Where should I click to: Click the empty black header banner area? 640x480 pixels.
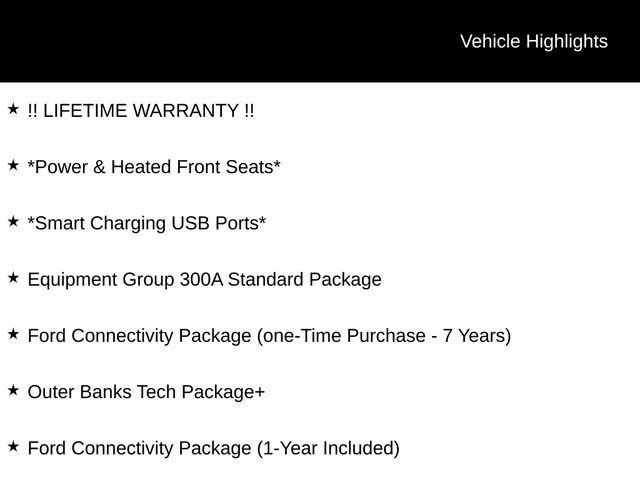click(x=200, y=41)
